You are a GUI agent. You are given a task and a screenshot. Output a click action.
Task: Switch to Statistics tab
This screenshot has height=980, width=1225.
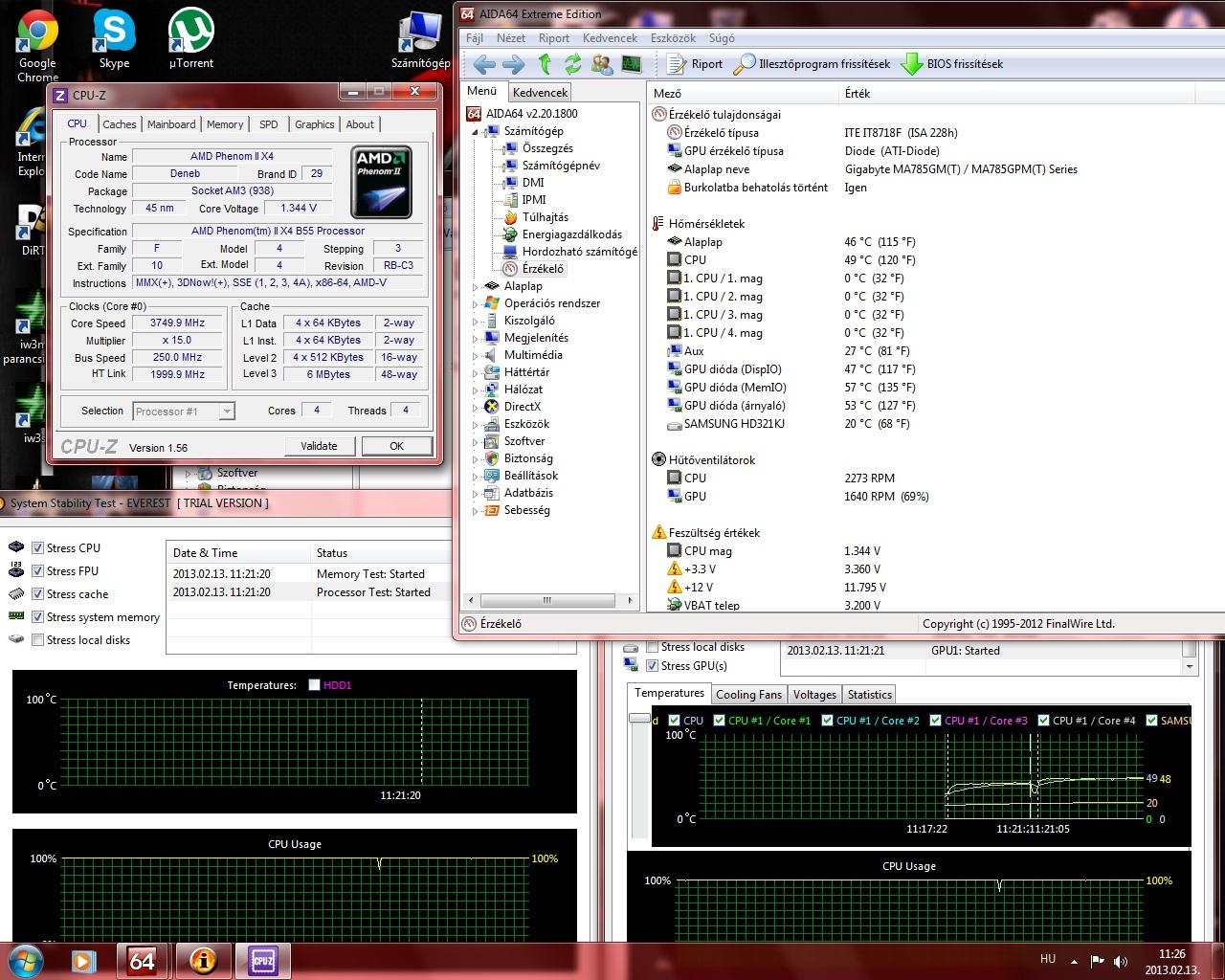point(869,695)
